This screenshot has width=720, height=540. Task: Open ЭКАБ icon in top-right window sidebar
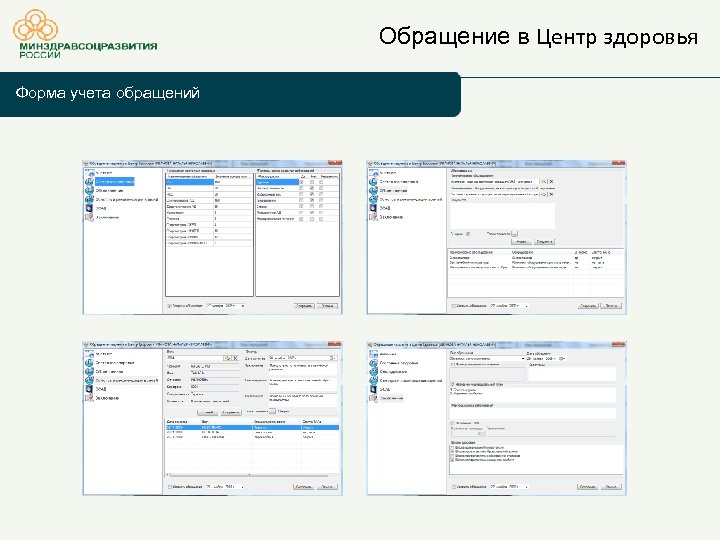373,208
